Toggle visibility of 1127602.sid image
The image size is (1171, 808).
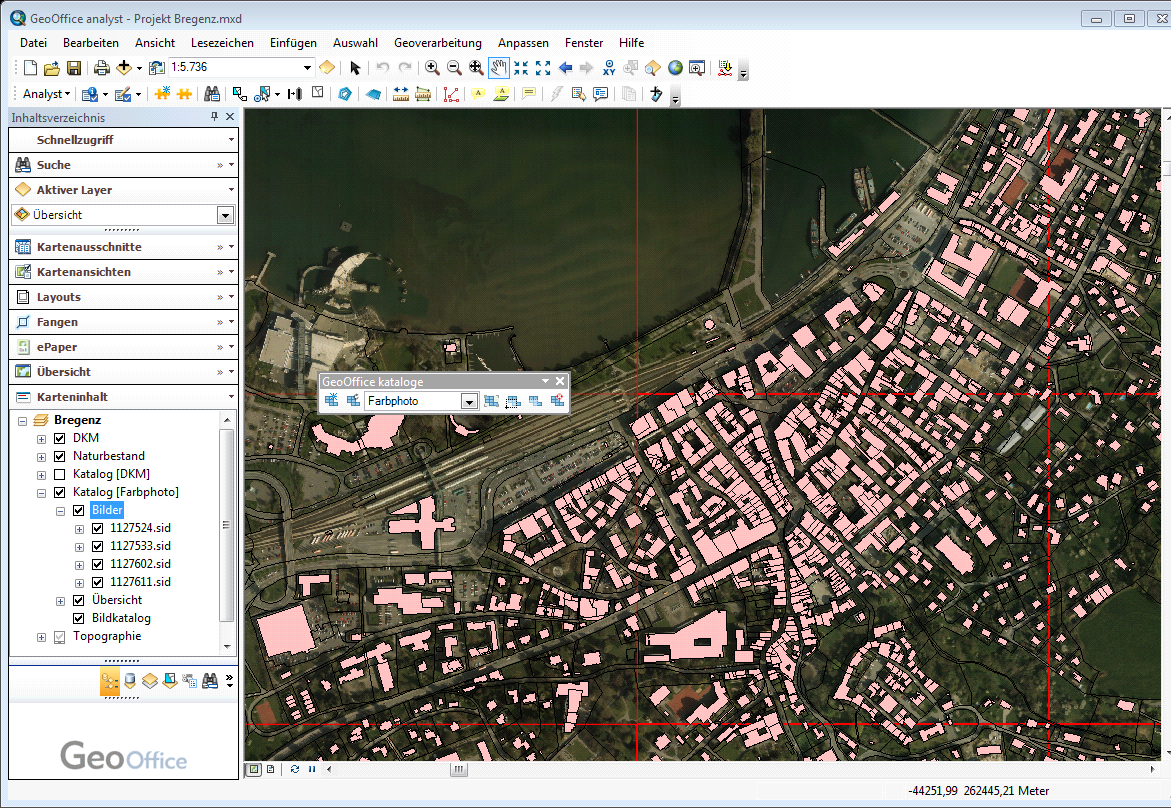coord(97,564)
